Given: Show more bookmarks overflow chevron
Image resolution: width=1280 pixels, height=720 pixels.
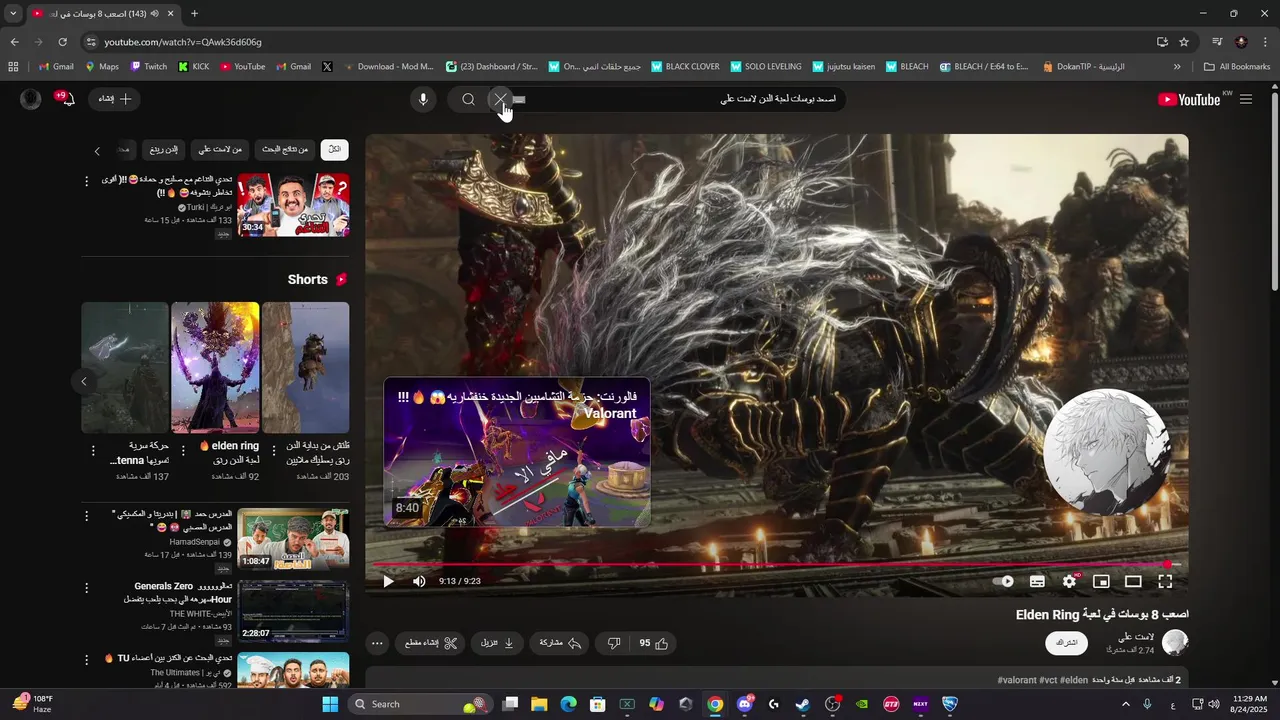Looking at the screenshot, I should tap(1177, 67).
